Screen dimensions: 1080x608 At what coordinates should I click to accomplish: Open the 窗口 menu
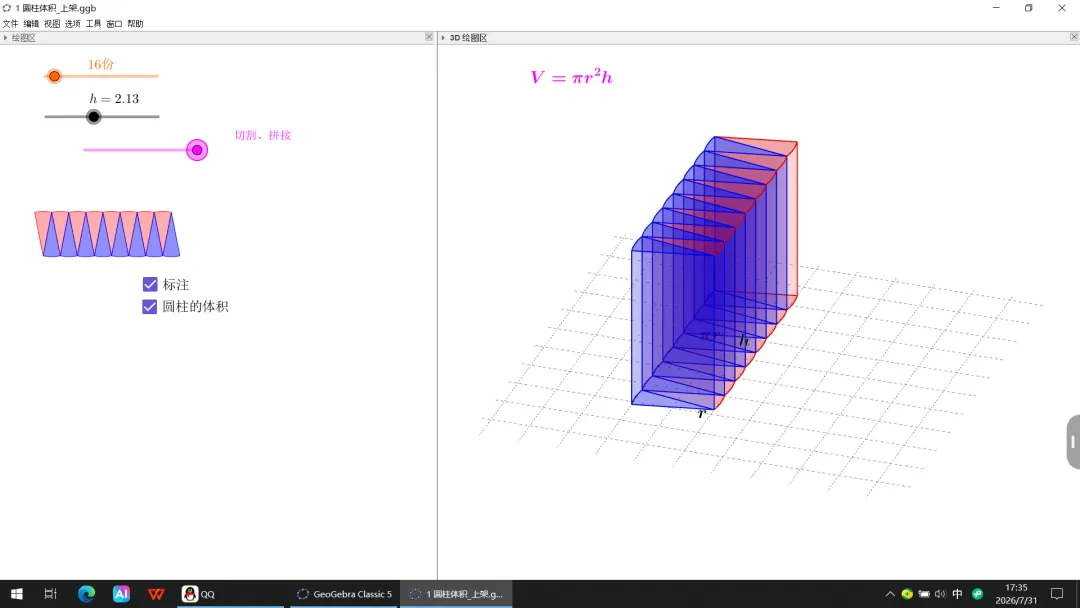point(114,23)
